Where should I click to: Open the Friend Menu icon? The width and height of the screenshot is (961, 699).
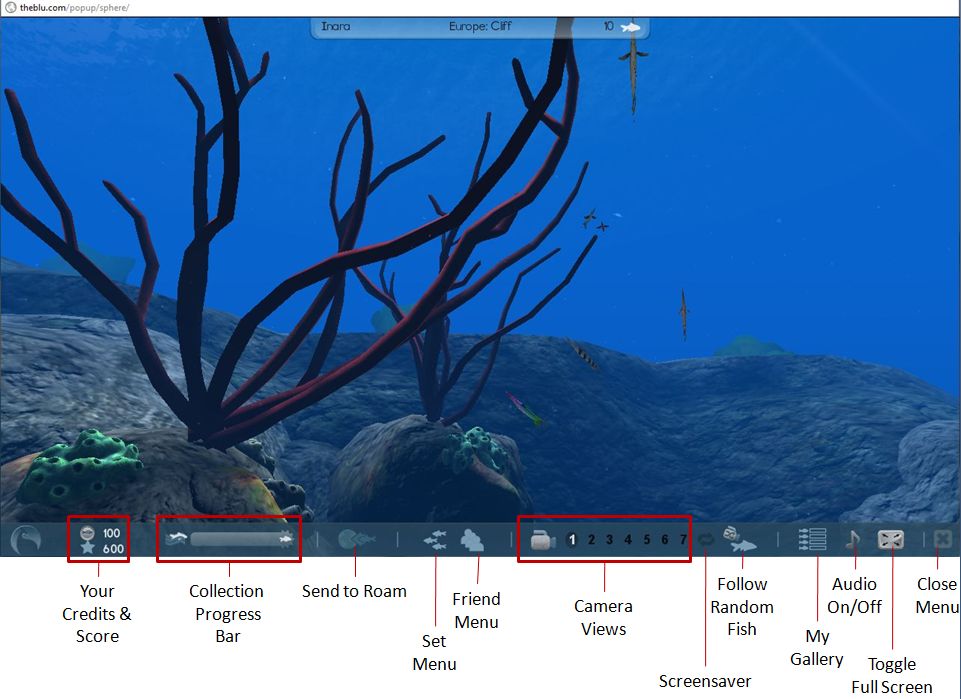(472, 540)
